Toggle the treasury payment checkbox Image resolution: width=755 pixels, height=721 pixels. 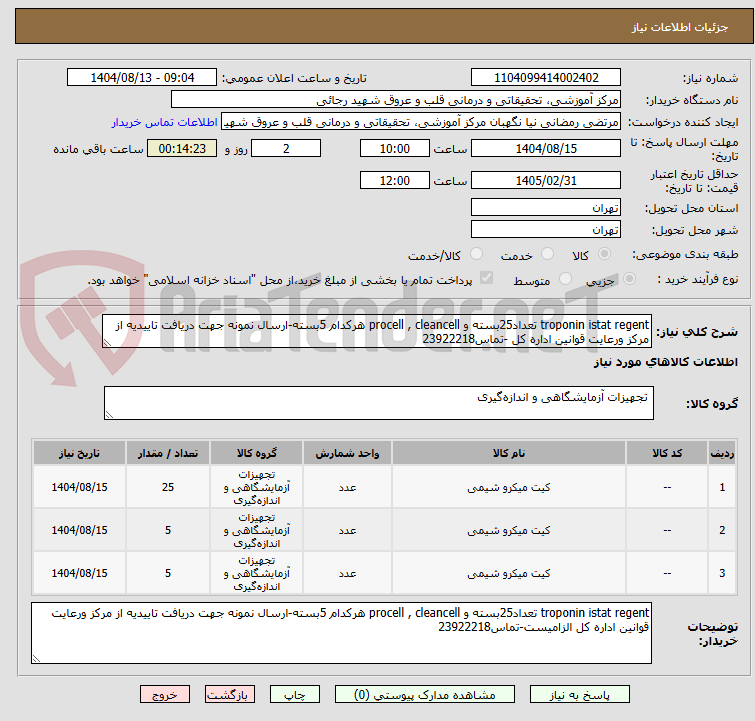point(486,278)
